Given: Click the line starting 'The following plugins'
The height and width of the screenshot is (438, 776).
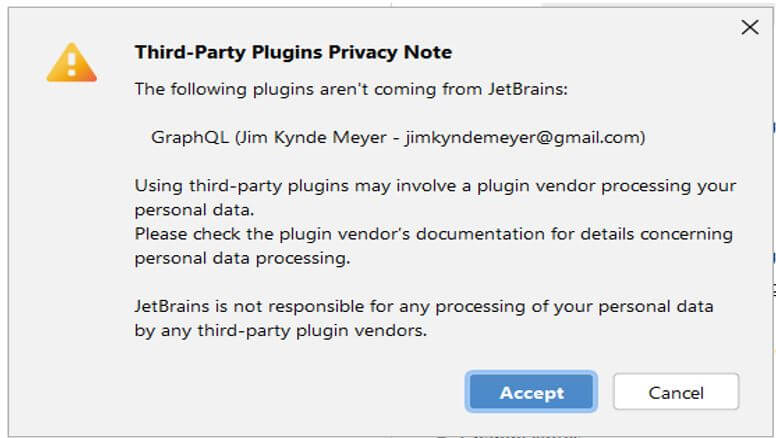Looking at the screenshot, I should [x=350, y=89].
